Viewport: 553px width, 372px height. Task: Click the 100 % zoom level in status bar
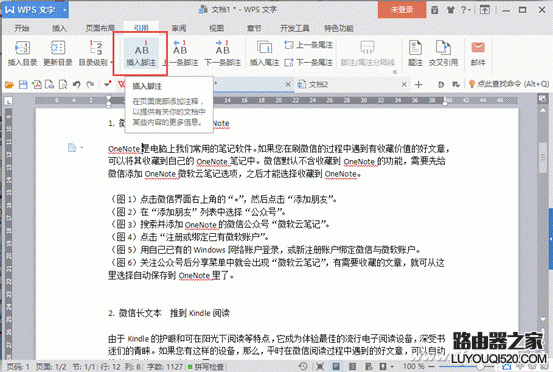(414, 367)
